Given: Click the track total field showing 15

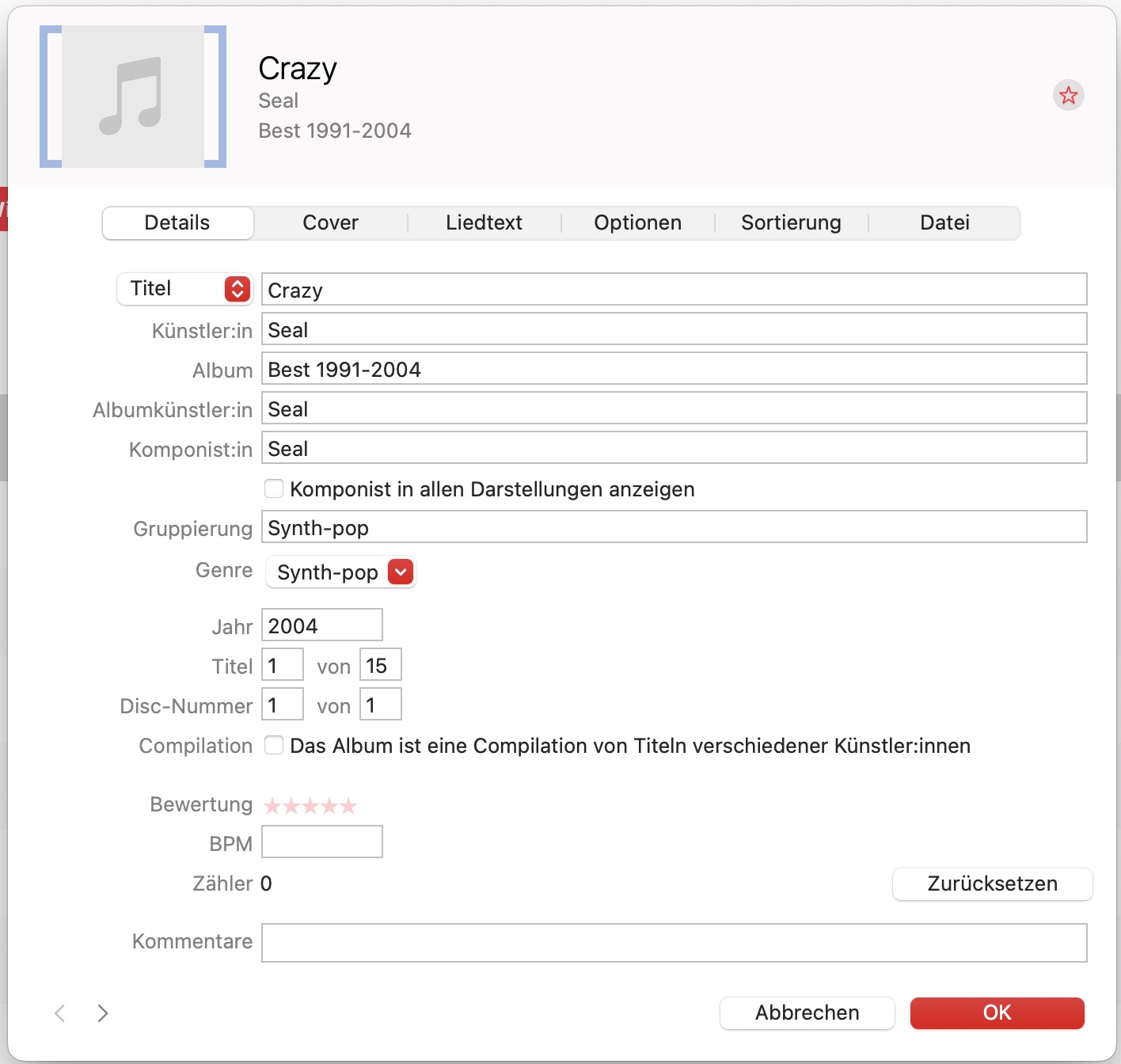Looking at the screenshot, I should [381, 664].
